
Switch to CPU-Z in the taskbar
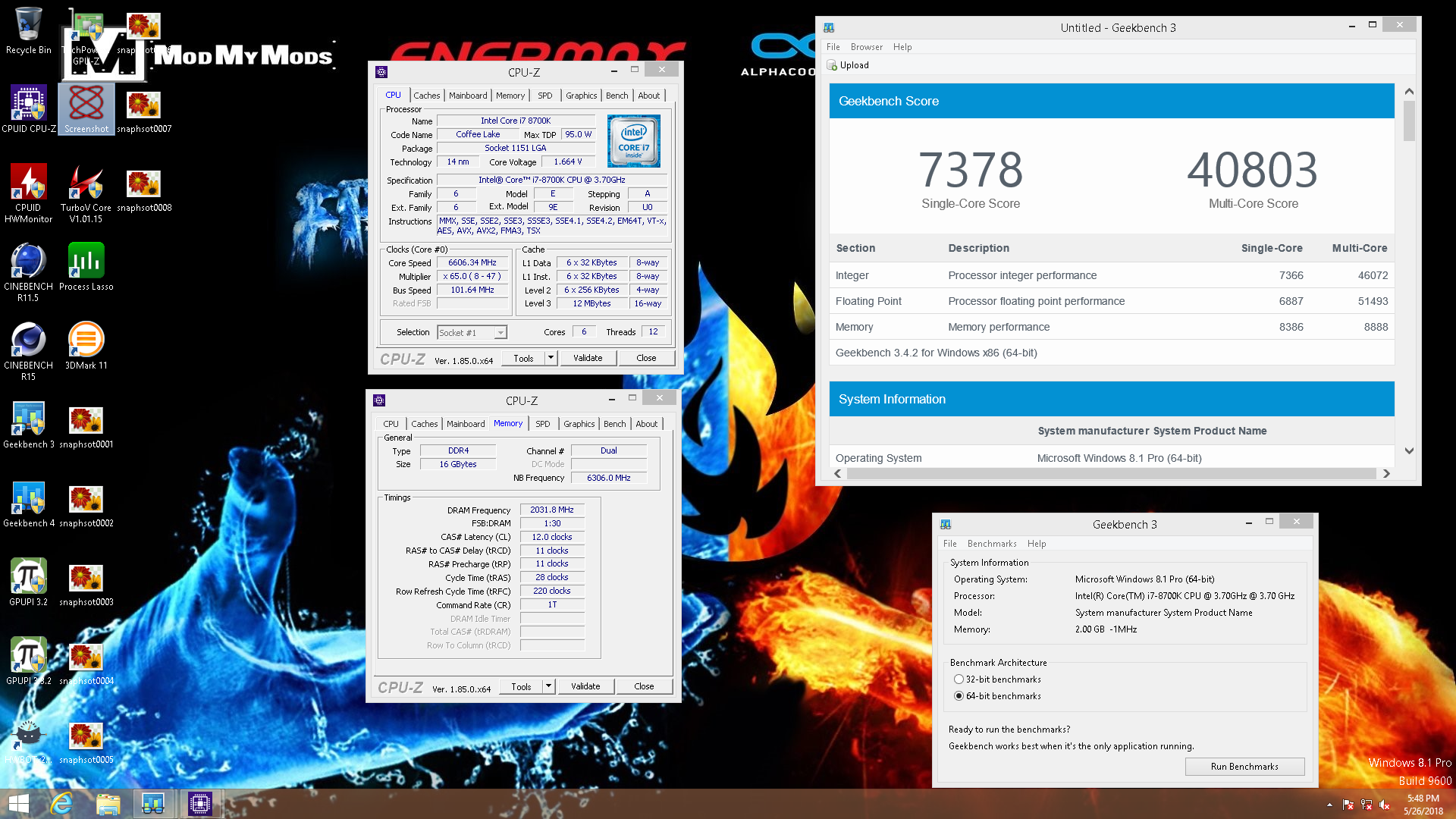(200, 804)
